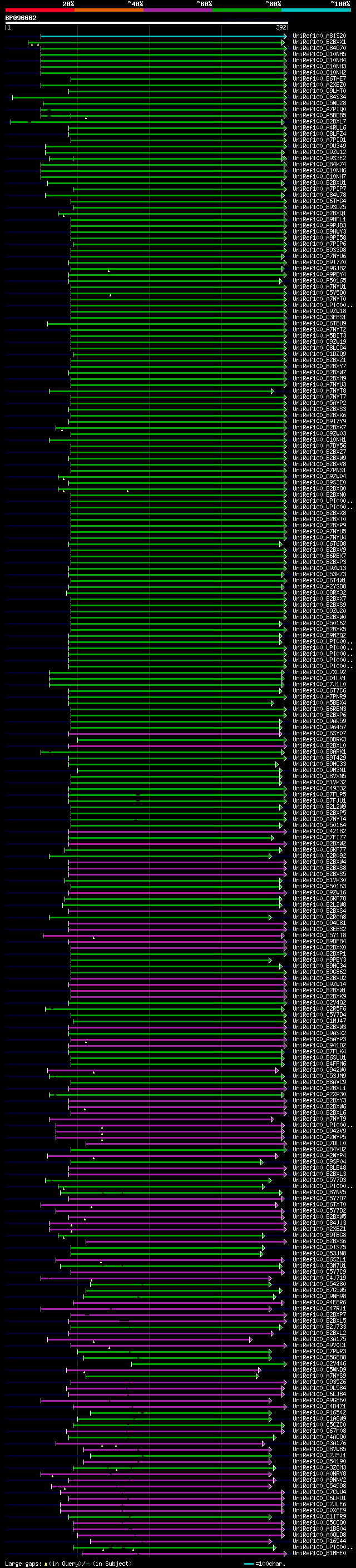This screenshot has width=356, height=1568.
Task: Select the ~20% red color legend bar
Action: click(40, 10)
